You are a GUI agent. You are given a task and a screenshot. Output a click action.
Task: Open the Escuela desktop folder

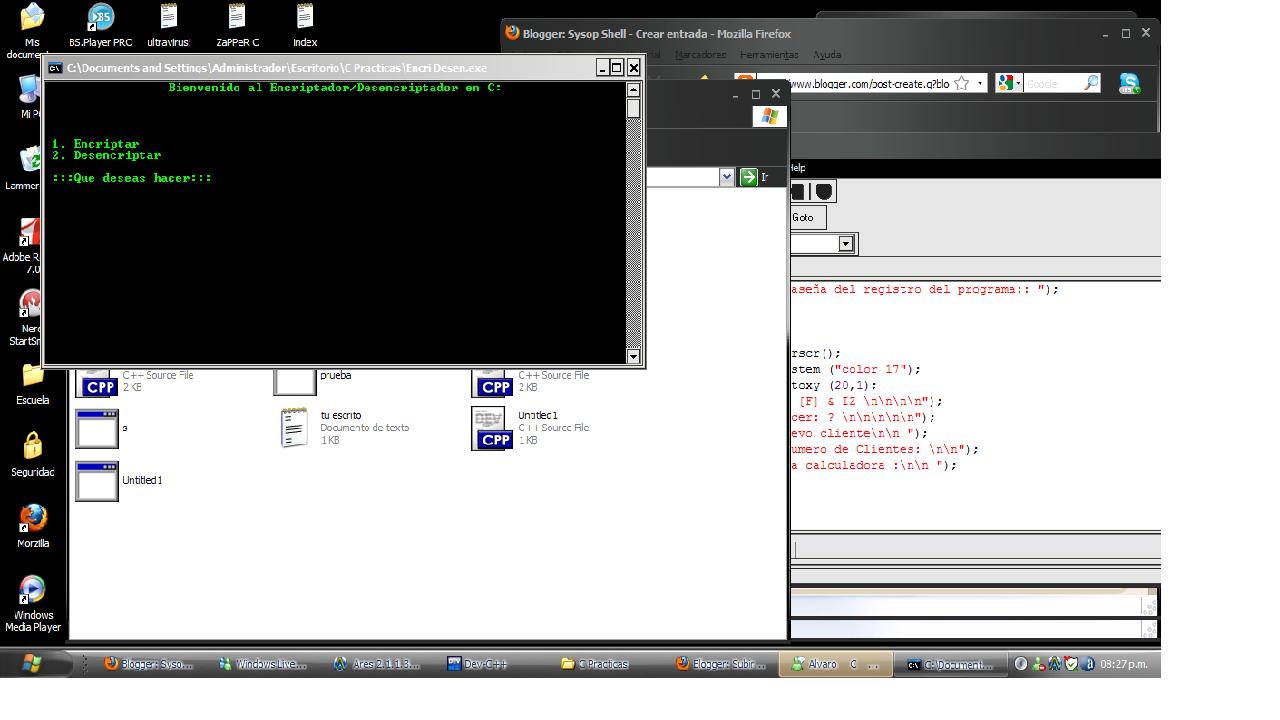pos(32,384)
